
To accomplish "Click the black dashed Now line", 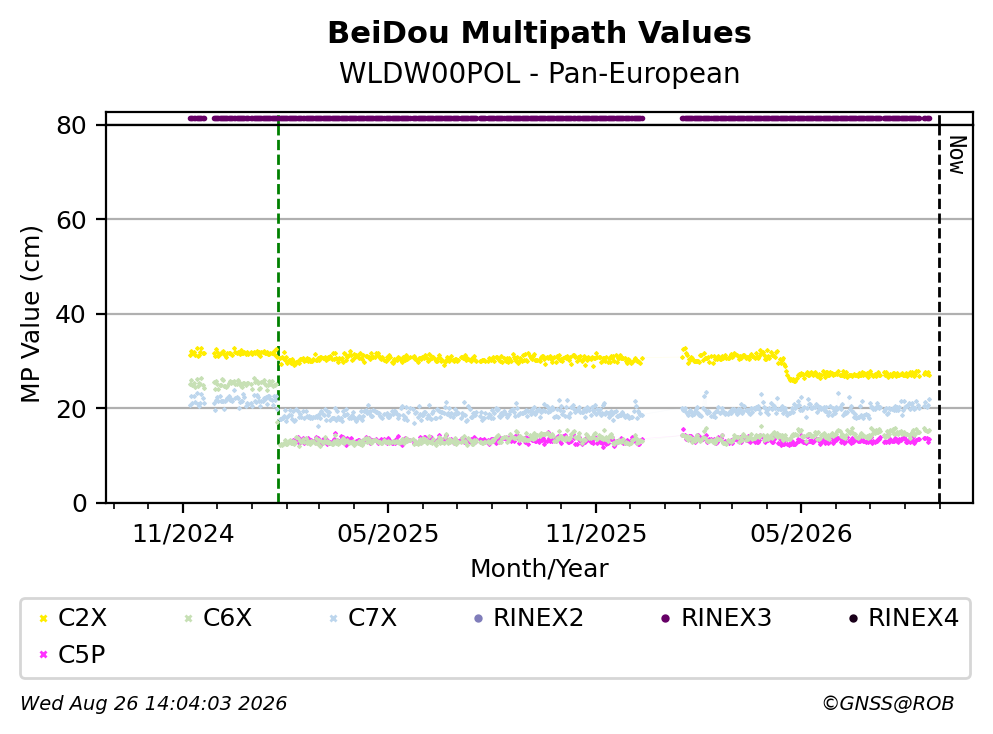I will (939, 308).
